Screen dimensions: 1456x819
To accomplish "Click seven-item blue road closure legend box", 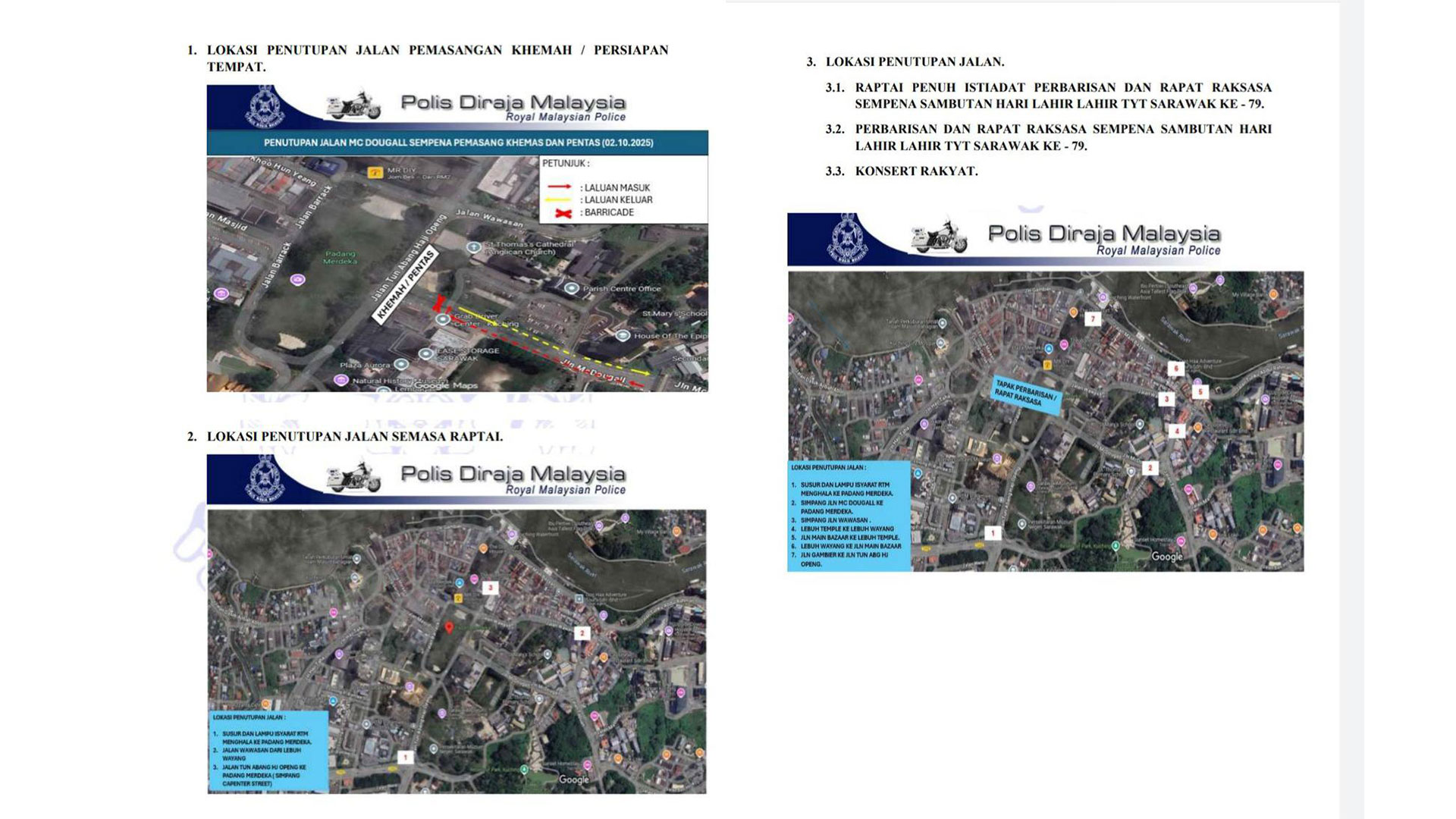I will pos(849,516).
